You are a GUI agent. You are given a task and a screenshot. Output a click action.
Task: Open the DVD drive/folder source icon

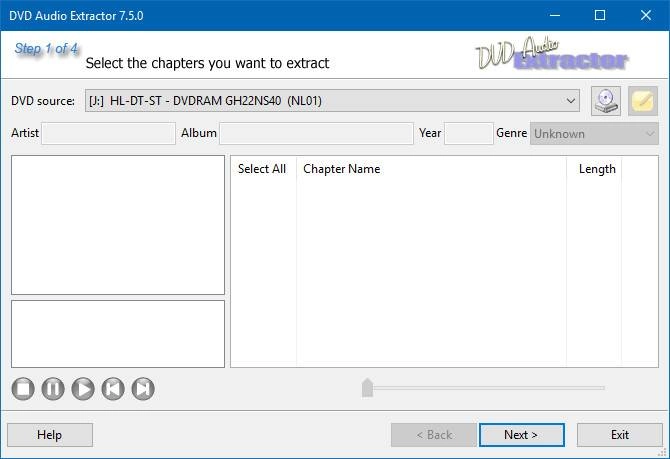pos(606,101)
